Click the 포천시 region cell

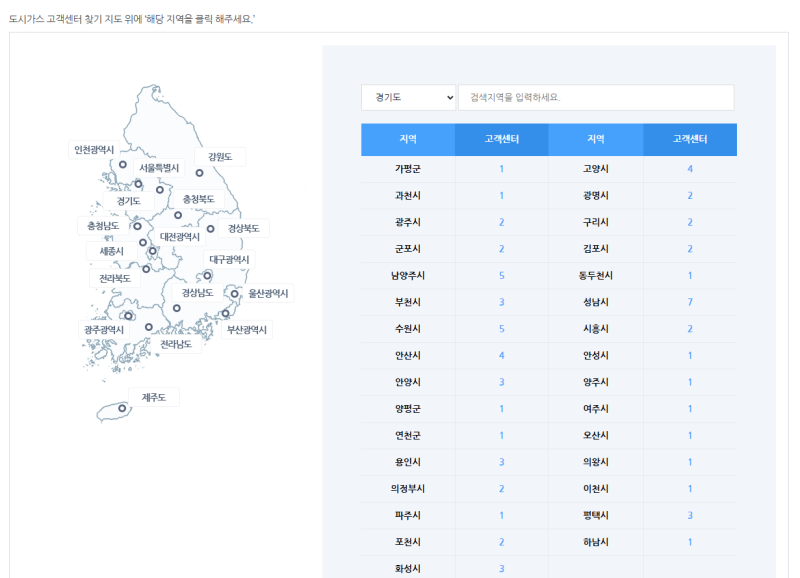[x=408, y=542]
